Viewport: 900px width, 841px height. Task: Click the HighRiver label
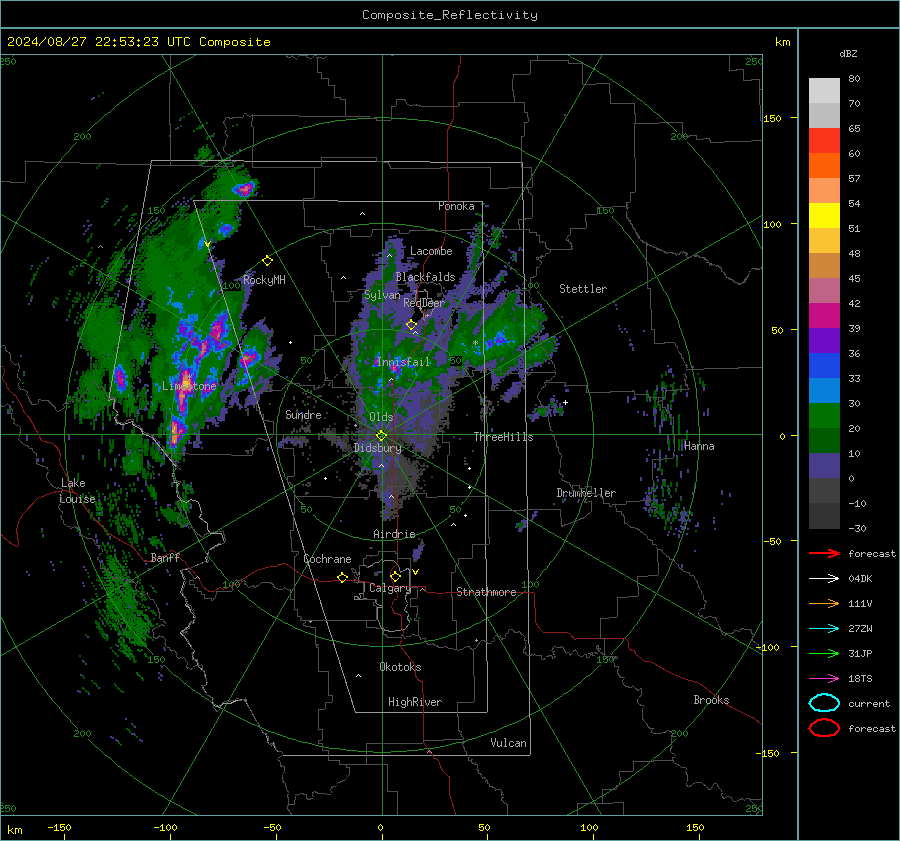pos(415,702)
